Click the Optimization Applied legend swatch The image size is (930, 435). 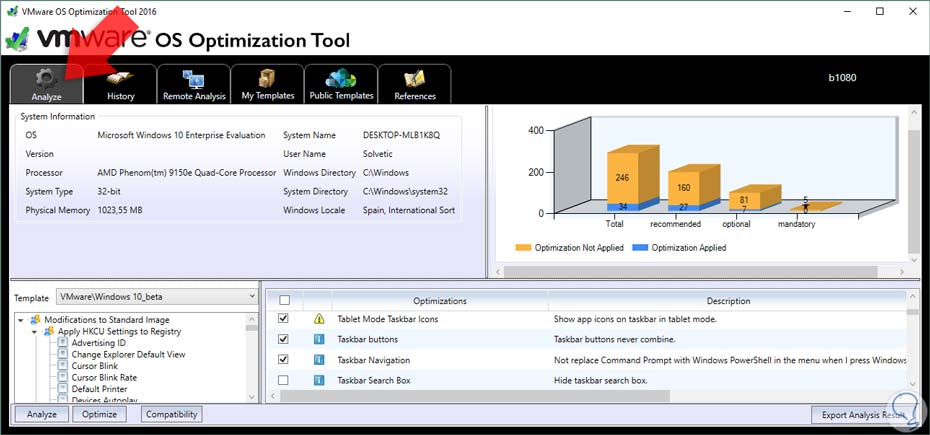click(x=640, y=247)
